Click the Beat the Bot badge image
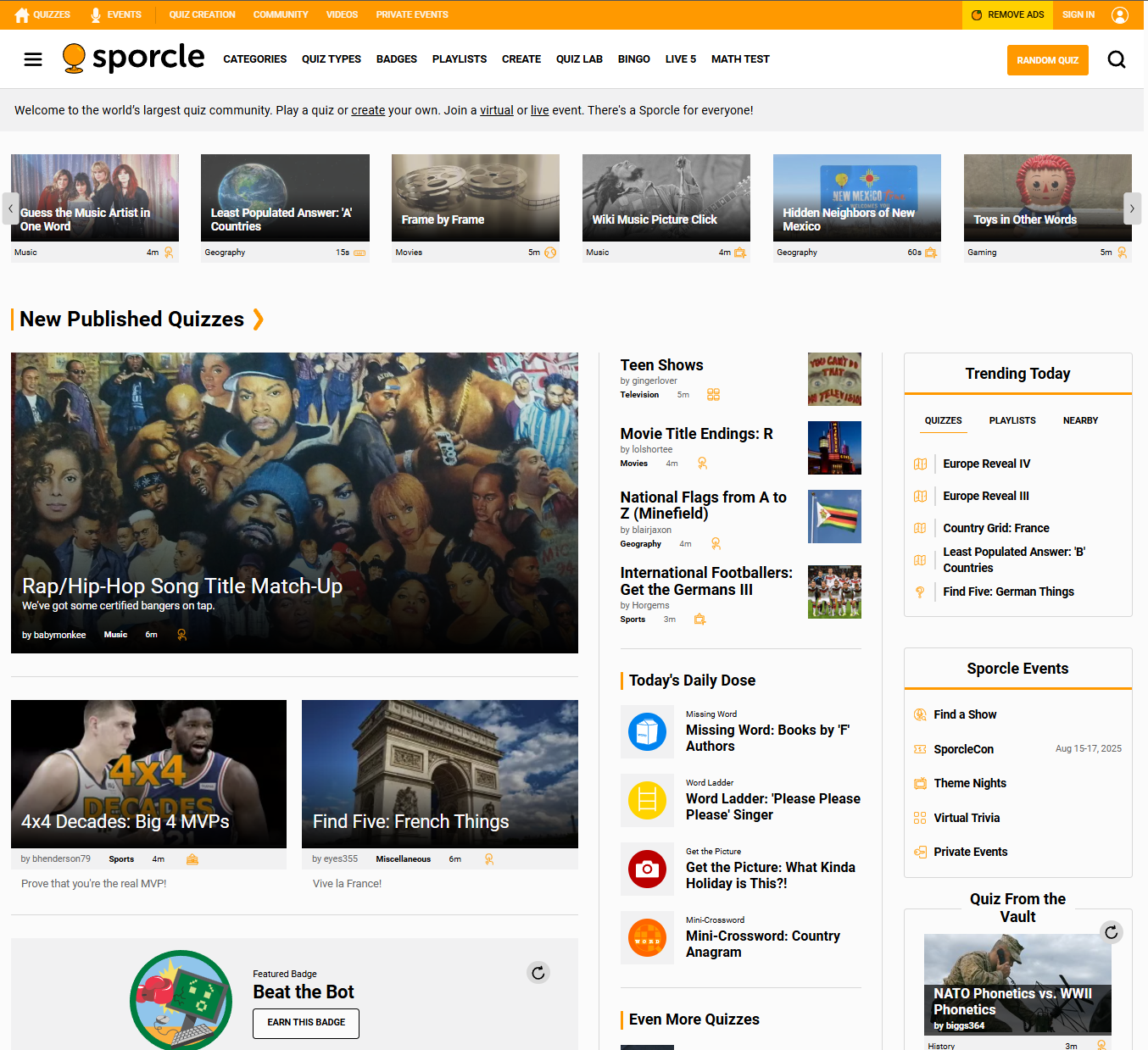 (181, 1000)
